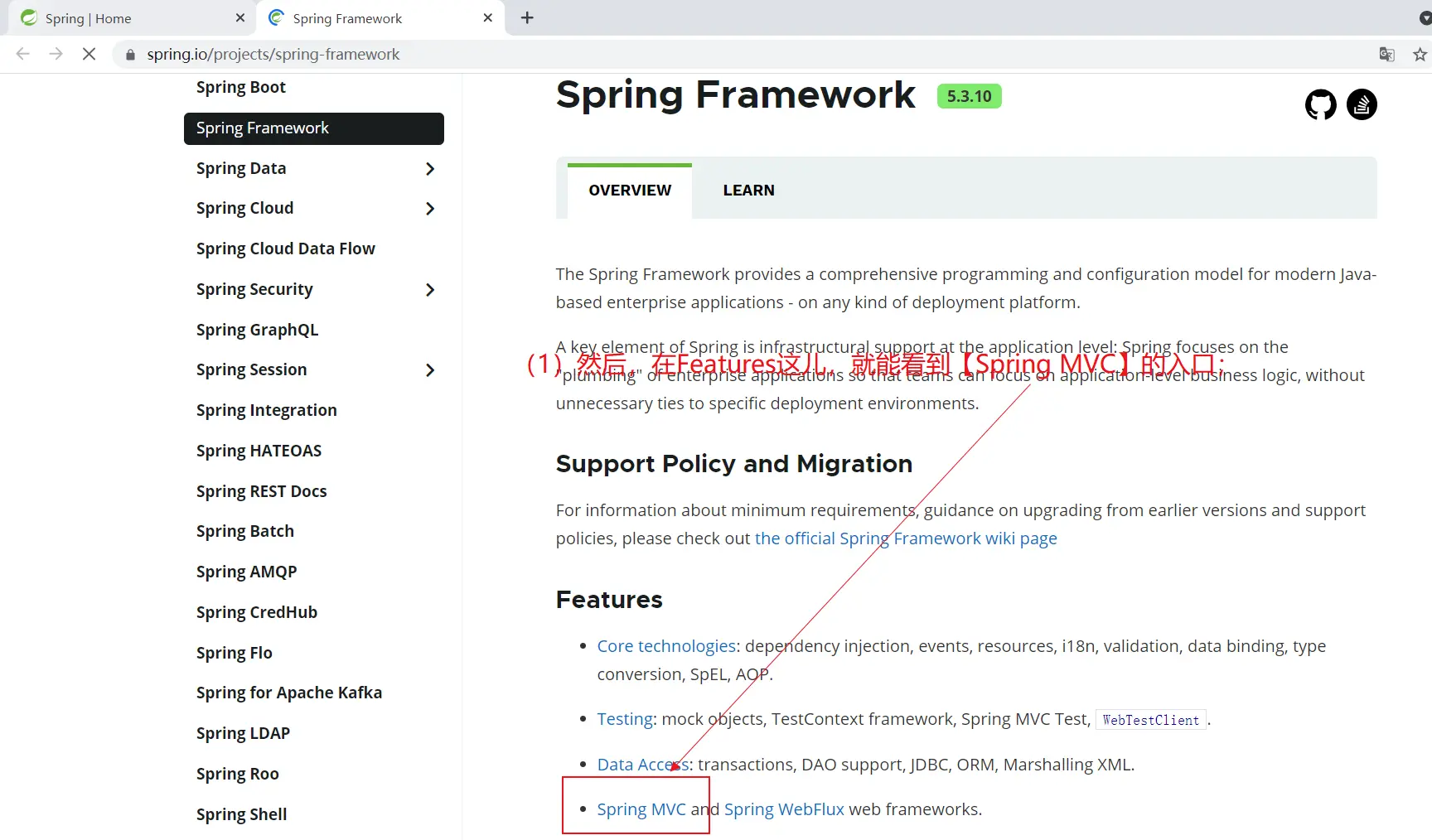Go back to the previous page

tap(23, 54)
